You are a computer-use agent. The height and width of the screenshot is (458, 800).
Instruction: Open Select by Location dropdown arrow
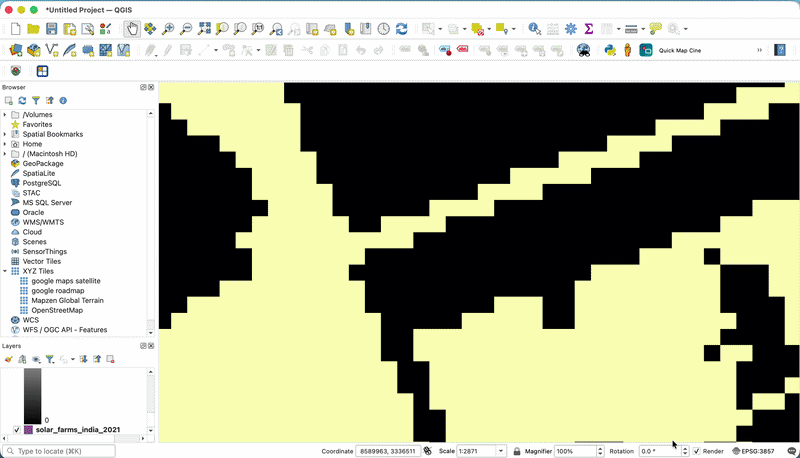(514, 29)
